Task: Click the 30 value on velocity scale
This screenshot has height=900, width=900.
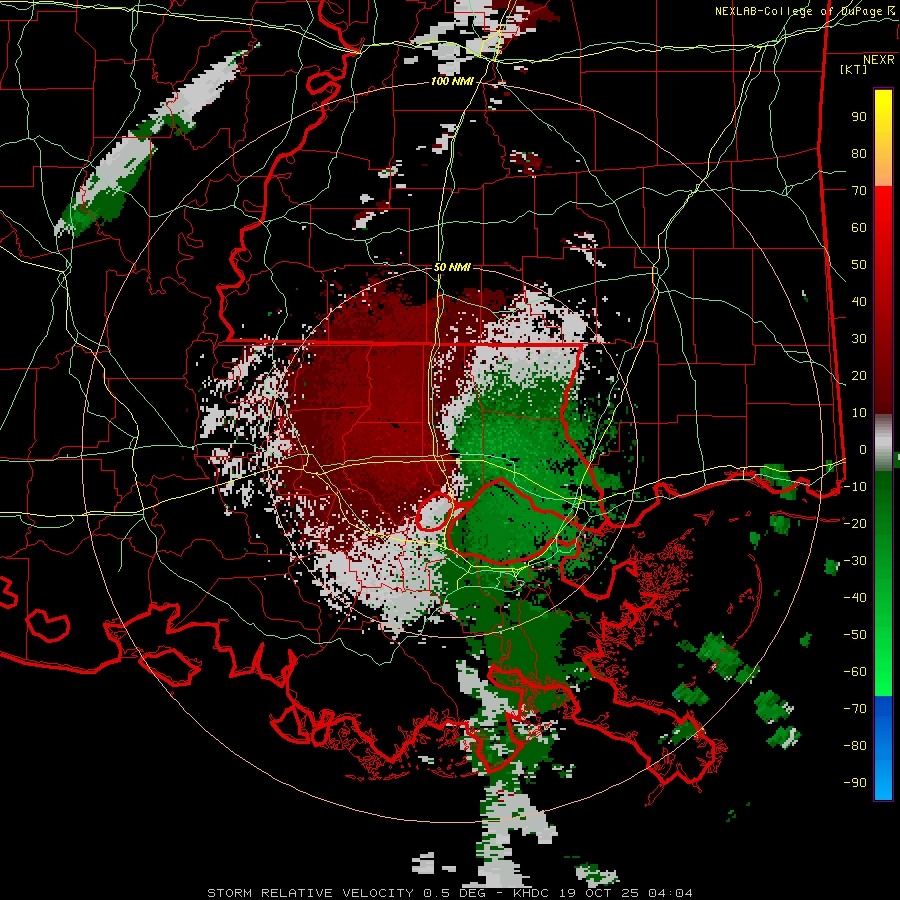Action: [x=859, y=339]
